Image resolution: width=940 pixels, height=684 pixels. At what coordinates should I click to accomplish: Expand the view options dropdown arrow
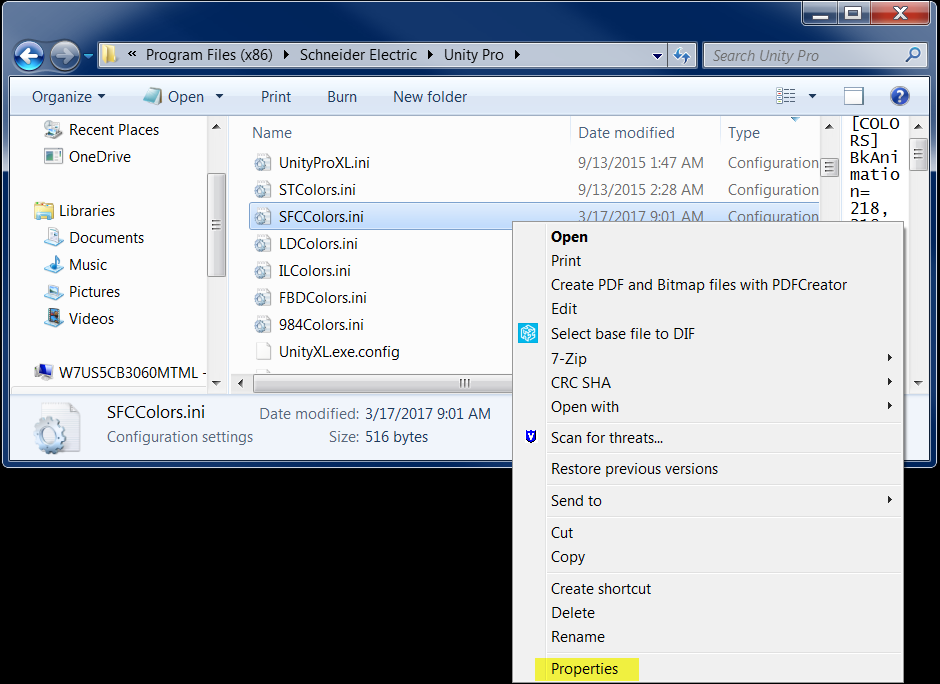(812, 96)
